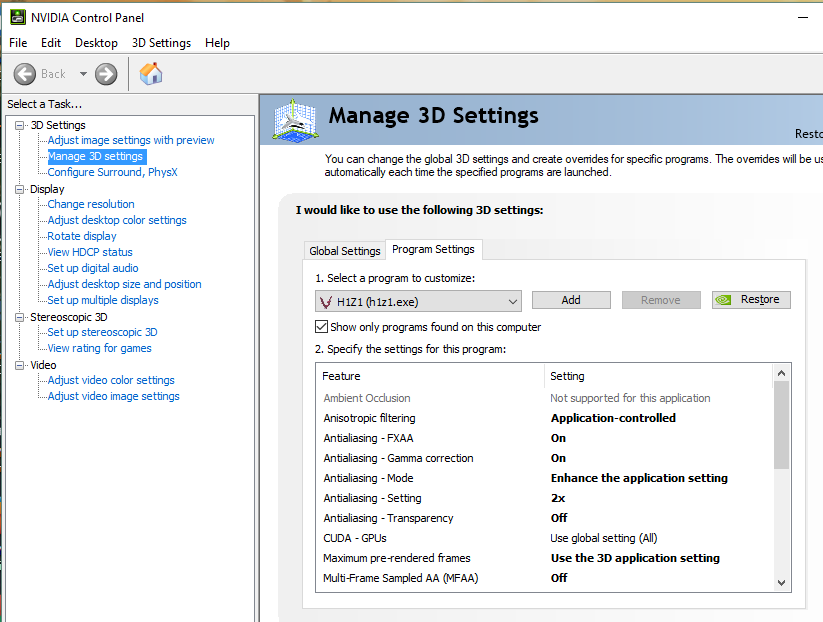
Task: Select the Antialiasing - Setting row
Action: click(544, 498)
